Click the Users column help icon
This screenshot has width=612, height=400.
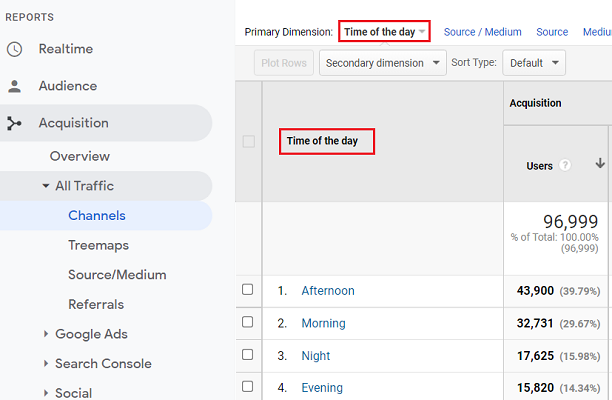566,166
